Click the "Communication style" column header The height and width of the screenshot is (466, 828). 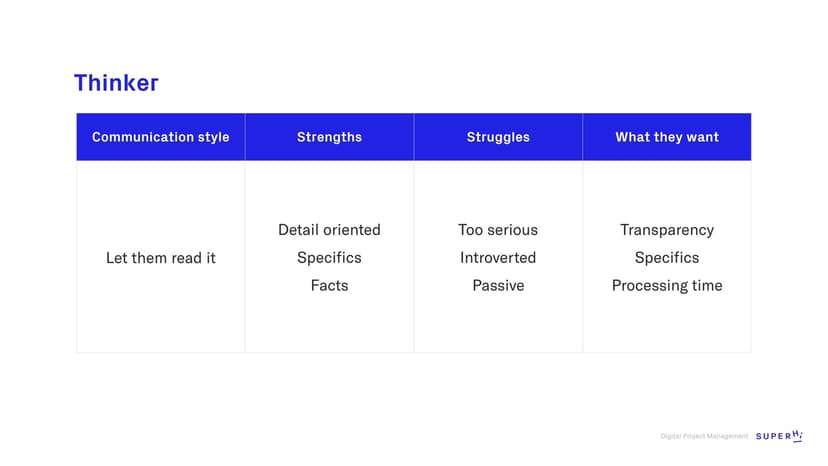160,137
